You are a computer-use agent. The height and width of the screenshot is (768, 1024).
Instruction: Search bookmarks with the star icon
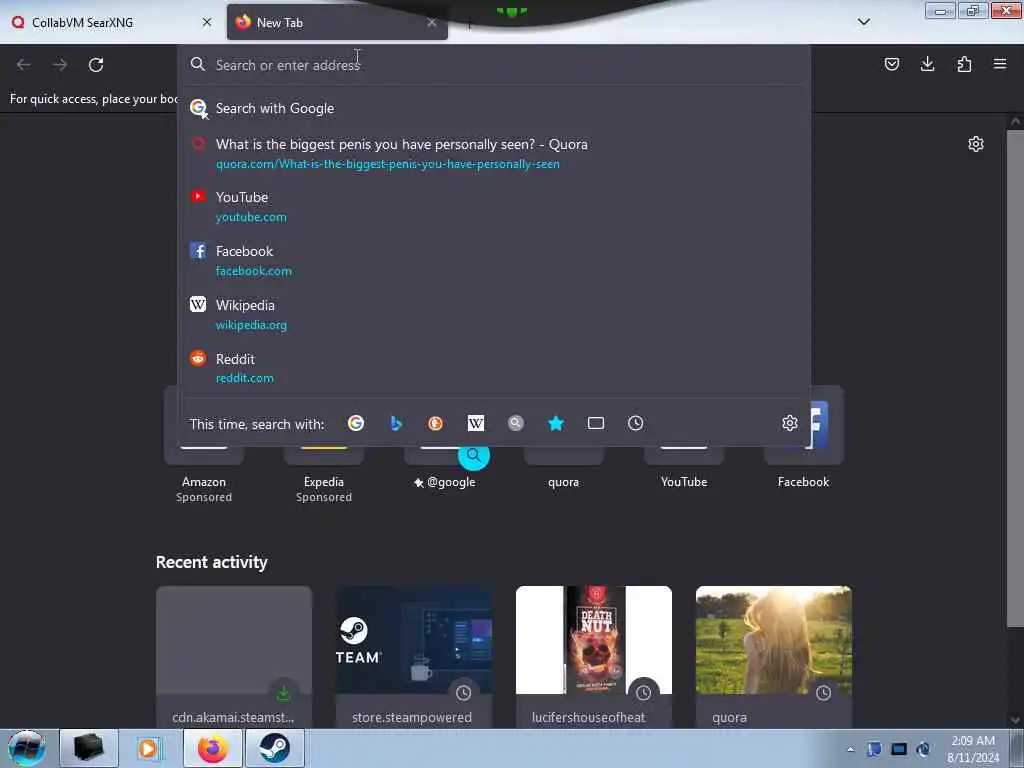click(x=556, y=423)
